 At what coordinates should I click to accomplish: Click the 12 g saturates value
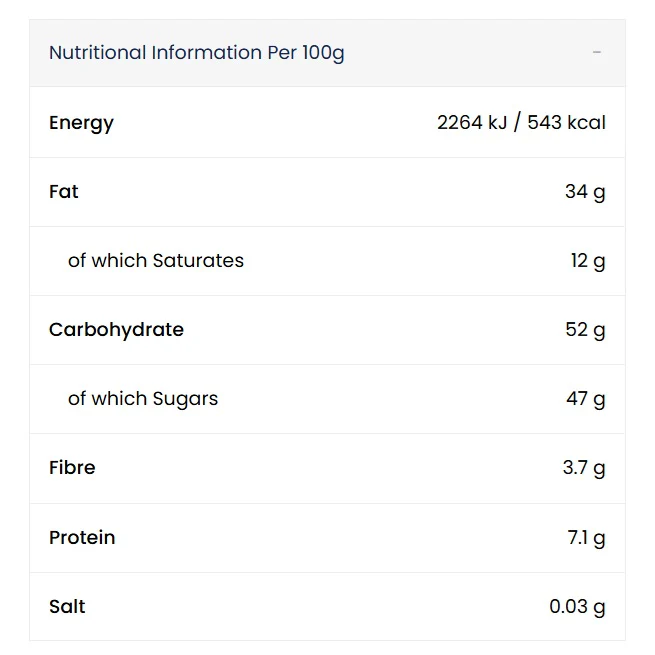[588, 261]
